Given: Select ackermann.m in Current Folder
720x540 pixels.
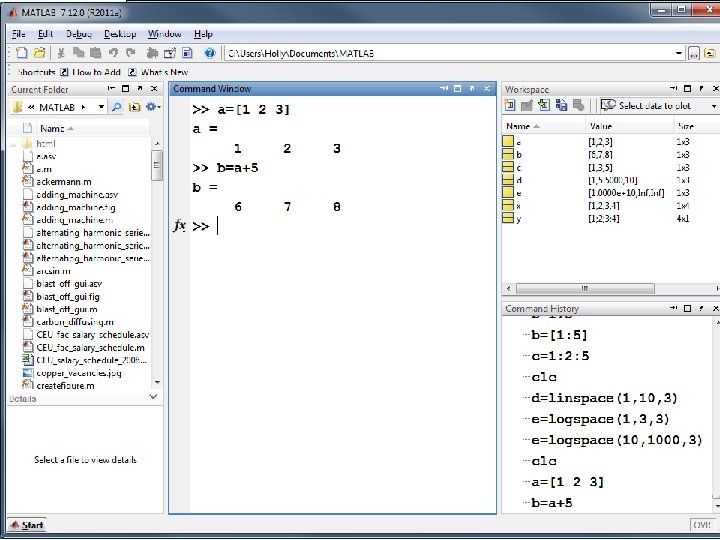Looking at the screenshot, I should coord(64,182).
